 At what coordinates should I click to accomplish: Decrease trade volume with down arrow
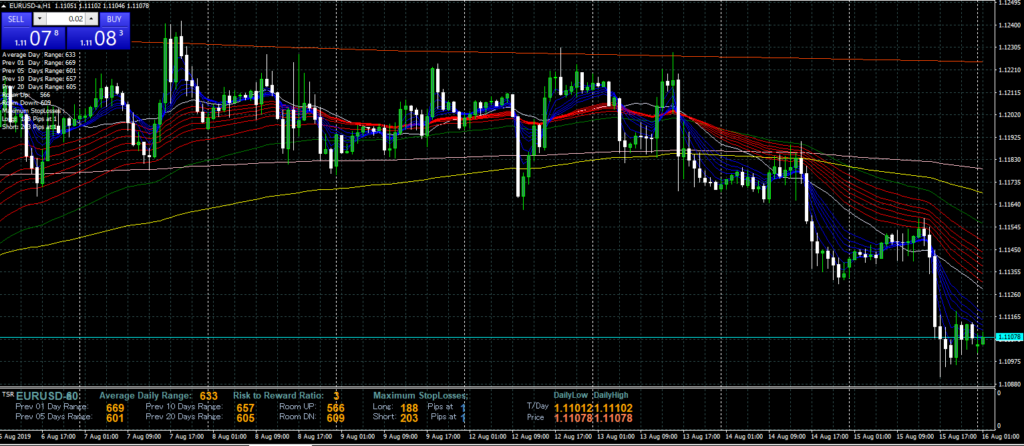[x=39, y=19]
